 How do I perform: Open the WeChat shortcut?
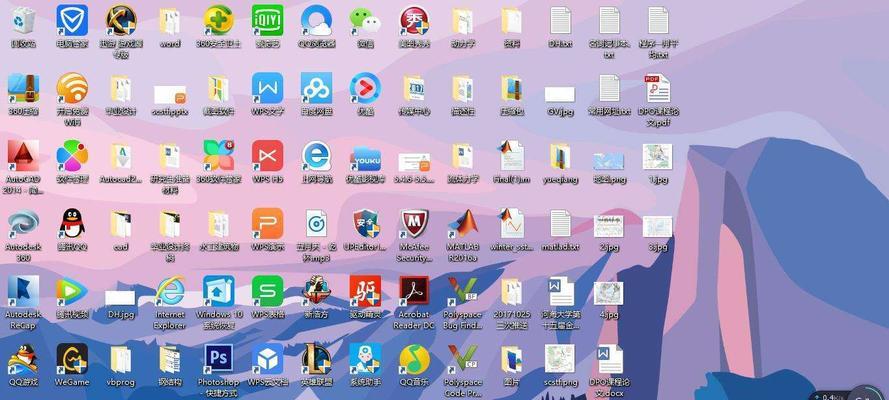(x=365, y=21)
